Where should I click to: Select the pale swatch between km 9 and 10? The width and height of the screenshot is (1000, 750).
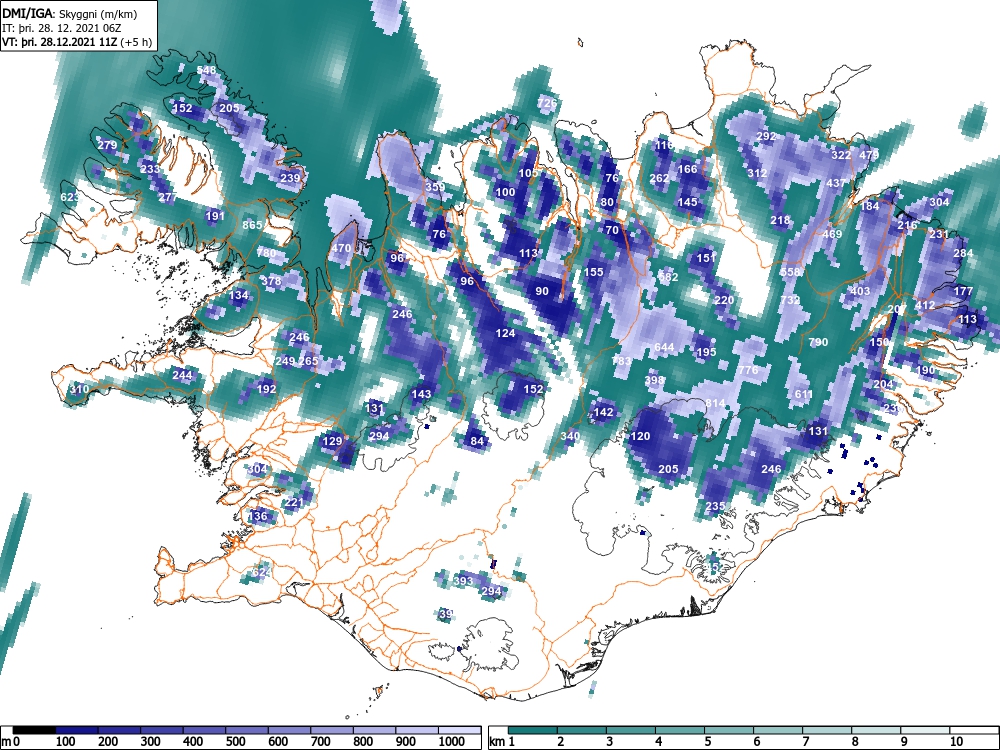coord(925,730)
